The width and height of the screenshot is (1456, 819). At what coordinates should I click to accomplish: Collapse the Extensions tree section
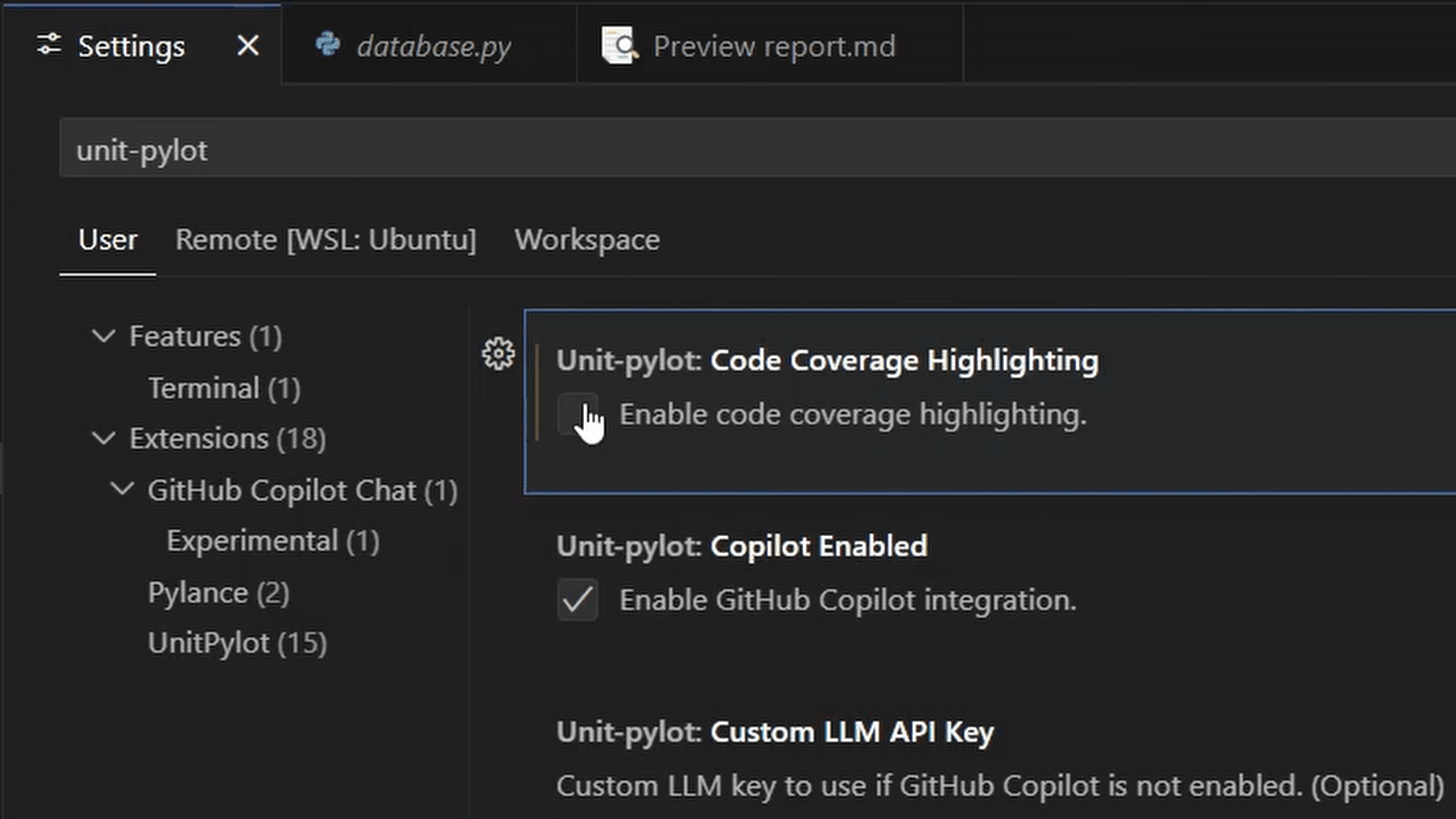click(x=104, y=438)
